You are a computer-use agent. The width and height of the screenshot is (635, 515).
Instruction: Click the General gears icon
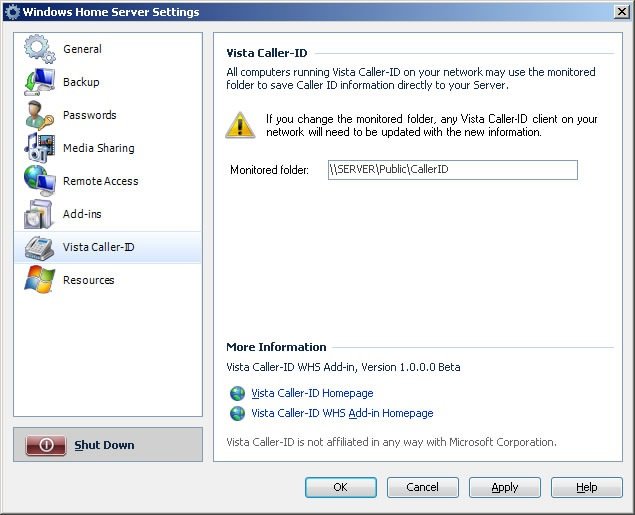click(x=39, y=49)
